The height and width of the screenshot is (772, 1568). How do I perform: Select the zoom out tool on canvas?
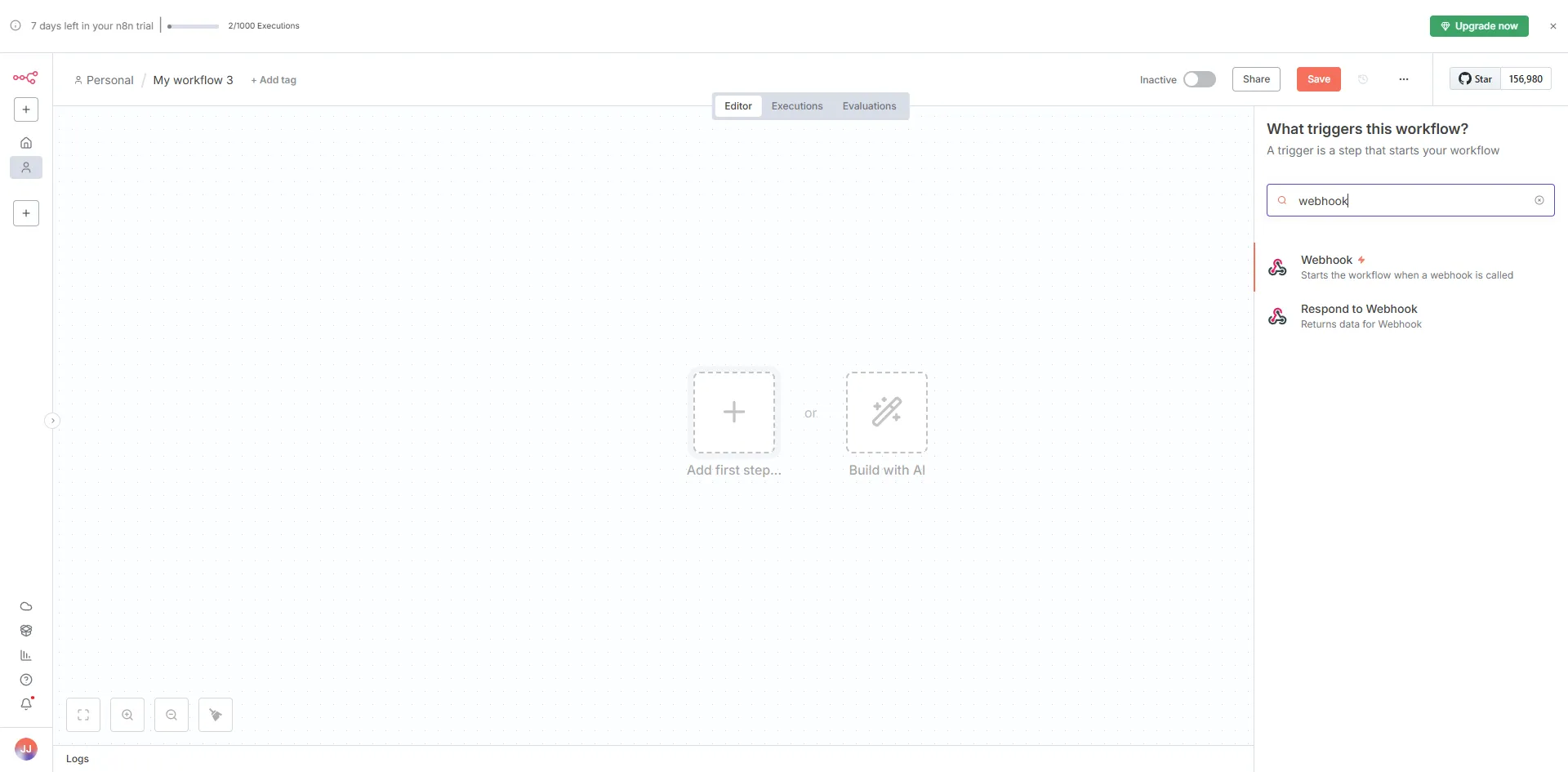171,714
